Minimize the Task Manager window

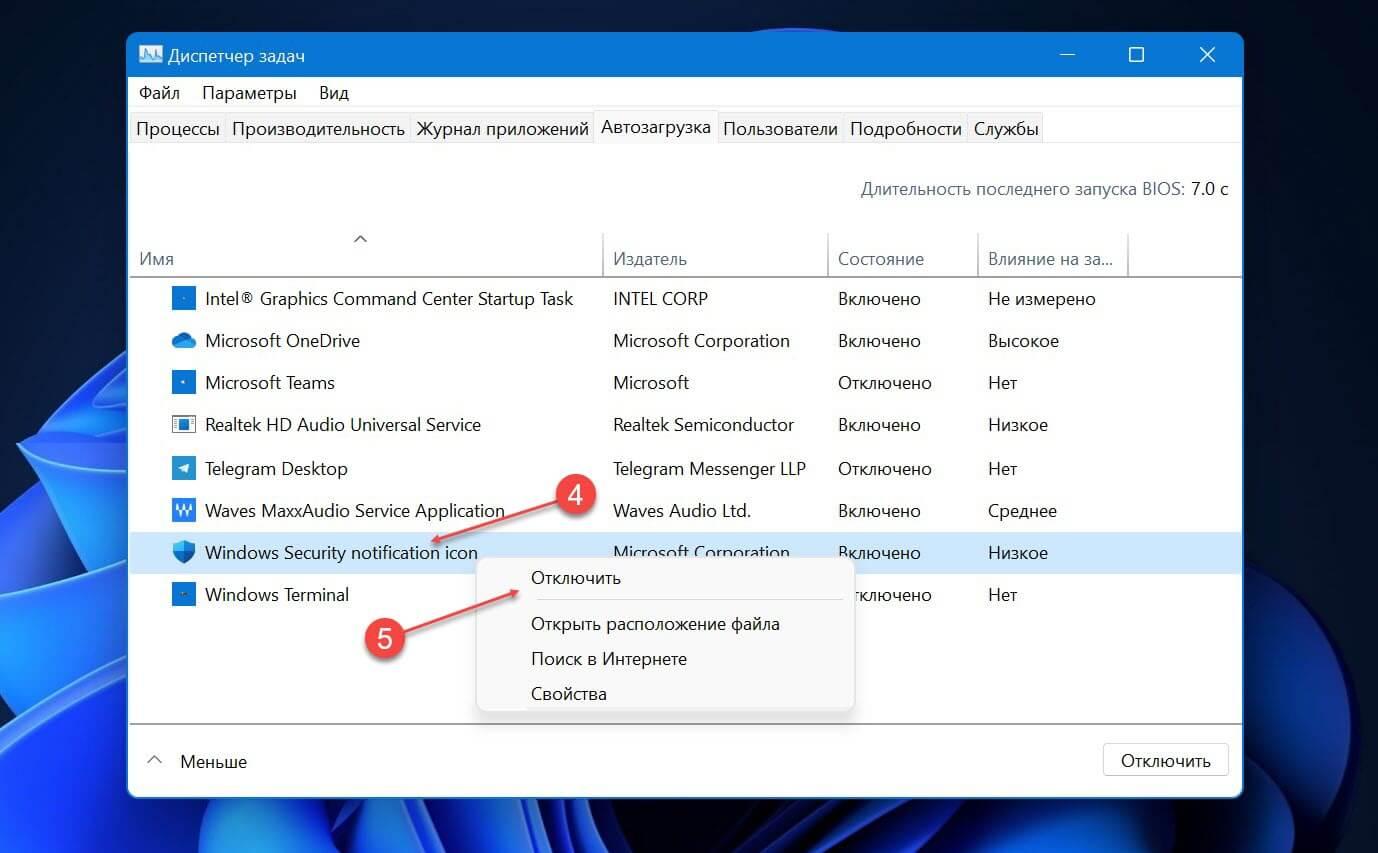pos(1066,55)
